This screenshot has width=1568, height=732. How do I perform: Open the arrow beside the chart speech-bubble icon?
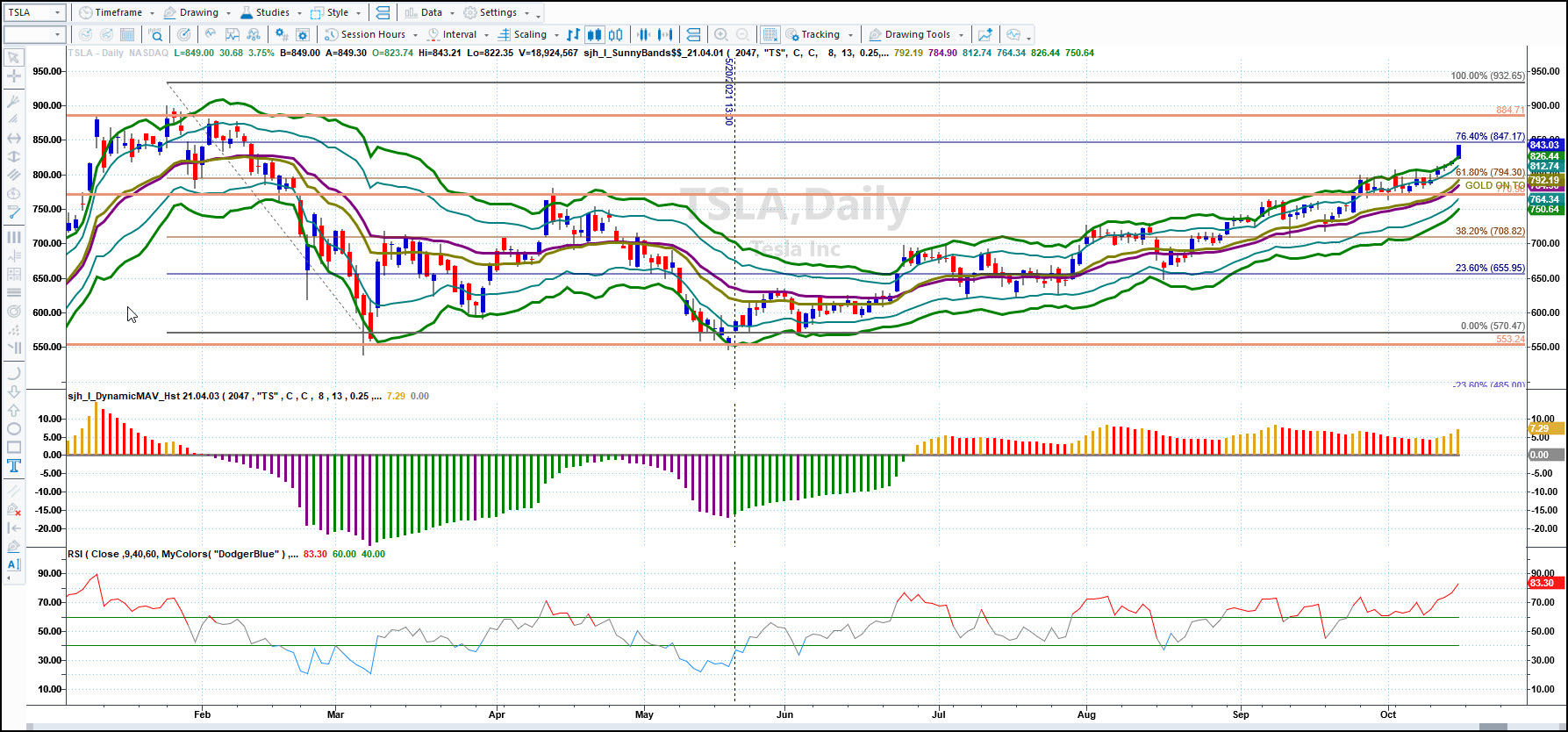pyautogui.click(x=1029, y=37)
